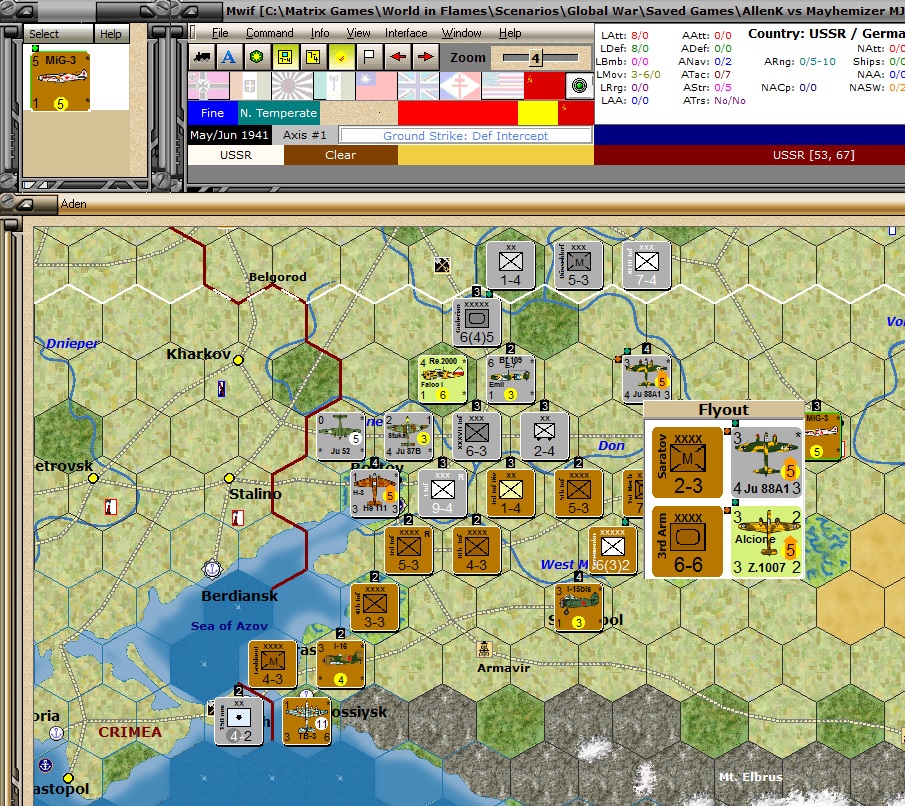
Task: Click the white flag toolbar icon
Action: 369,57
